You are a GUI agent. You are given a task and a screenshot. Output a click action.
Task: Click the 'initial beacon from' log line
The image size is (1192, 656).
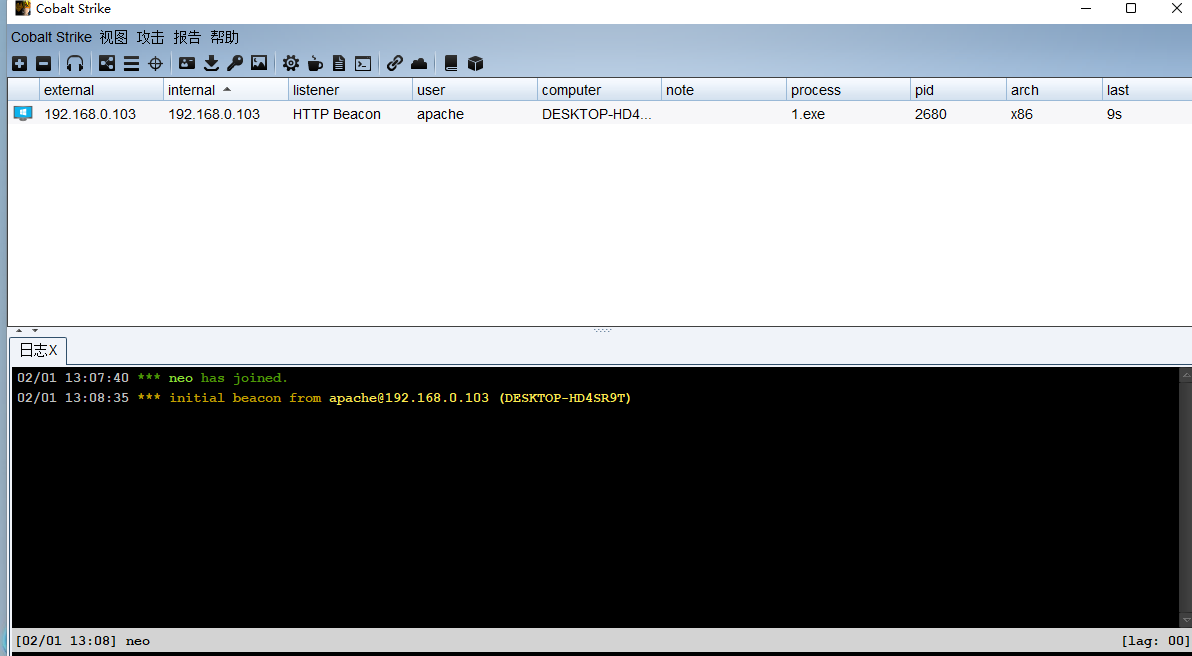coord(324,398)
